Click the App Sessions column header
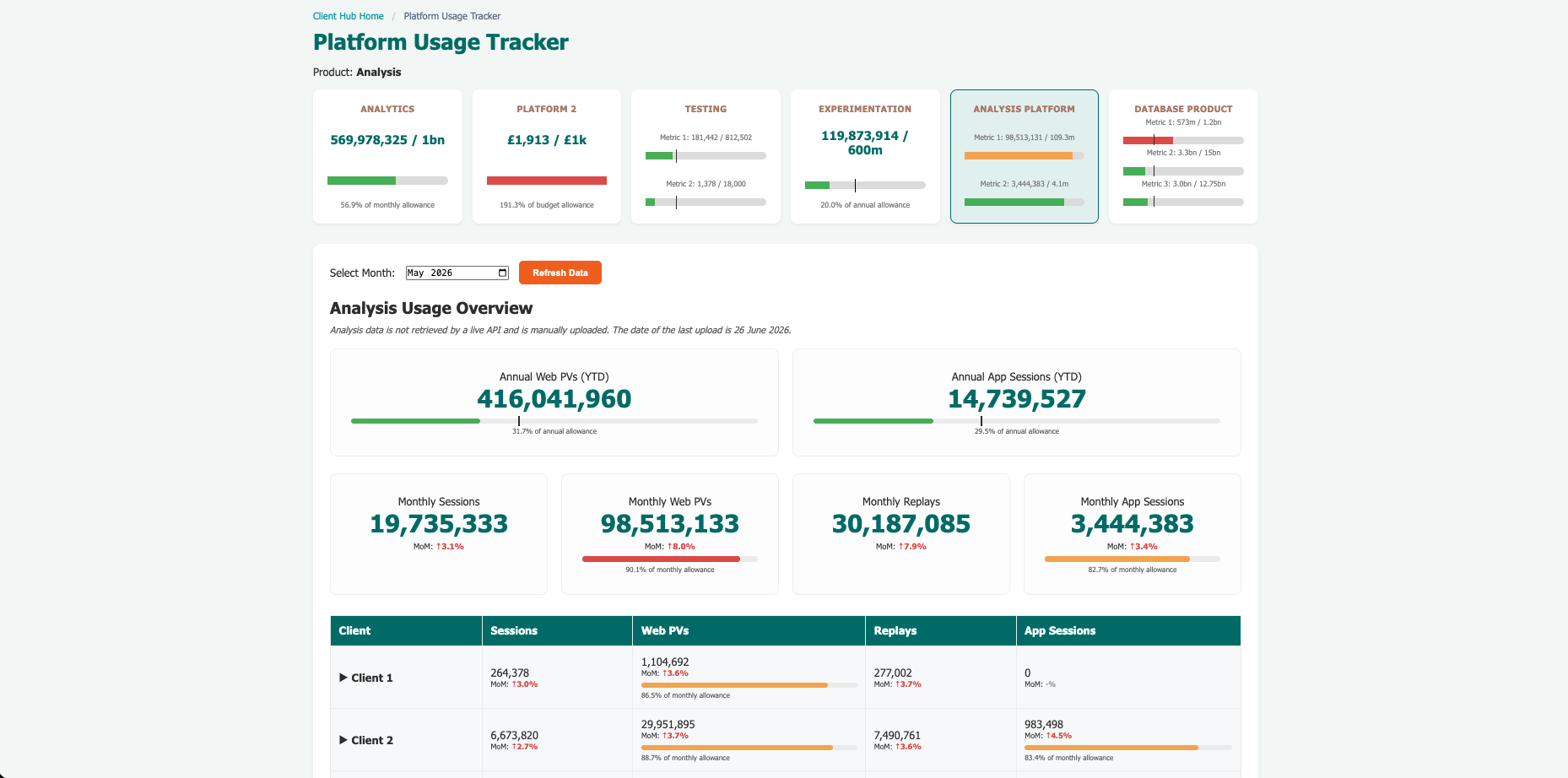This screenshot has width=1568, height=778. pos(1128,630)
